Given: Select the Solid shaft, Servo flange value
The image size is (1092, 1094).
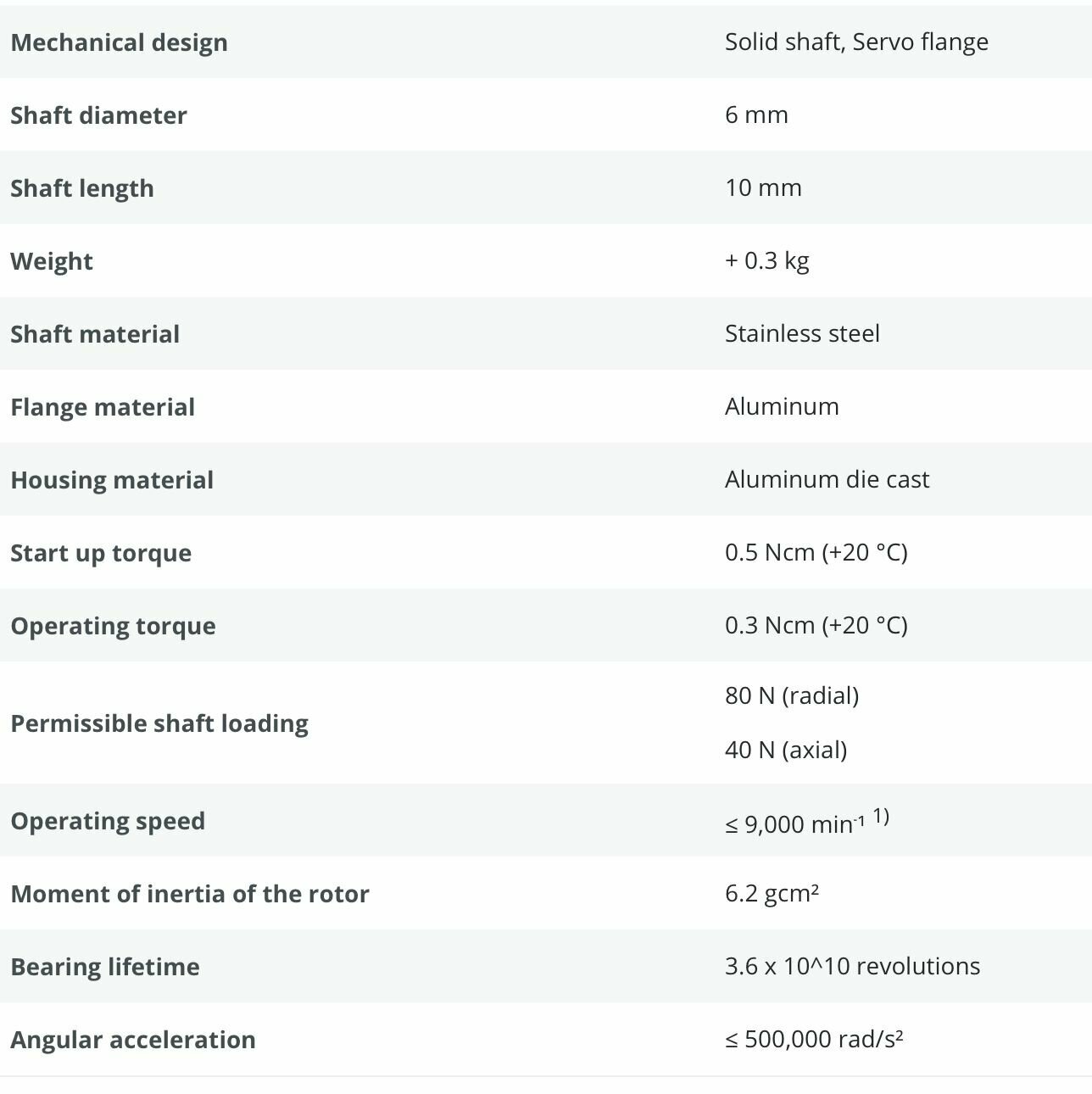Looking at the screenshot, I should pyautogui.click(x=856, y=42).
